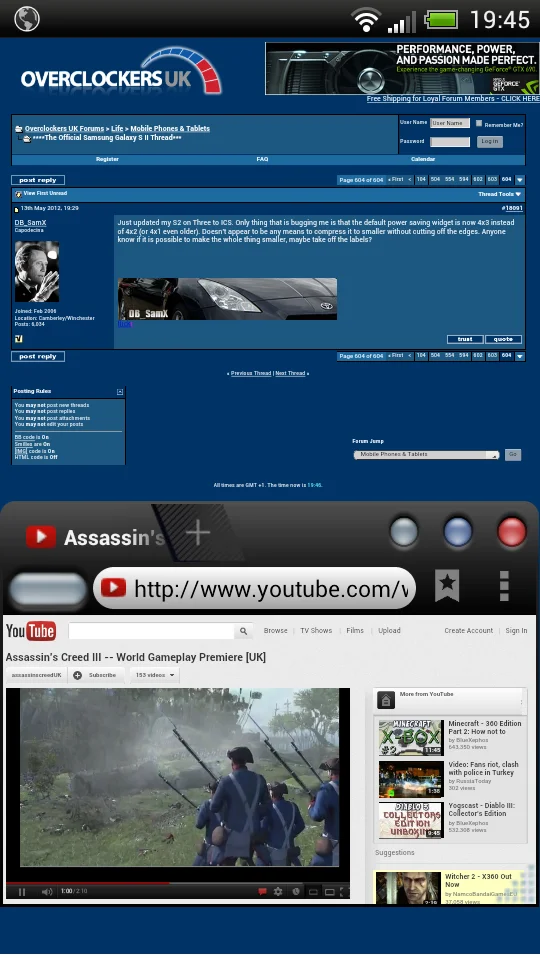Image resolution: width=540 pixels, height=960 pixels.
Task: Click the bottom post reply button
Action: pyautogui.click(x=38, y=356)
